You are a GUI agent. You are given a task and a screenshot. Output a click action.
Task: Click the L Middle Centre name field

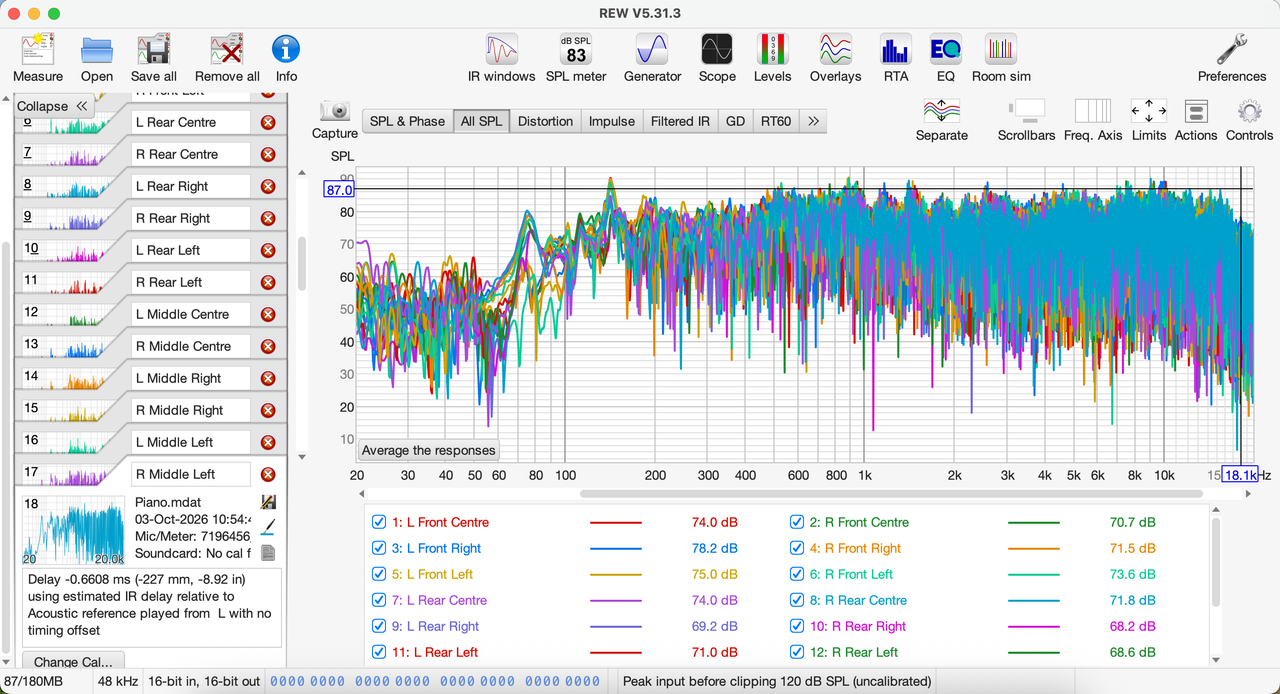click(x=191, y=314)
